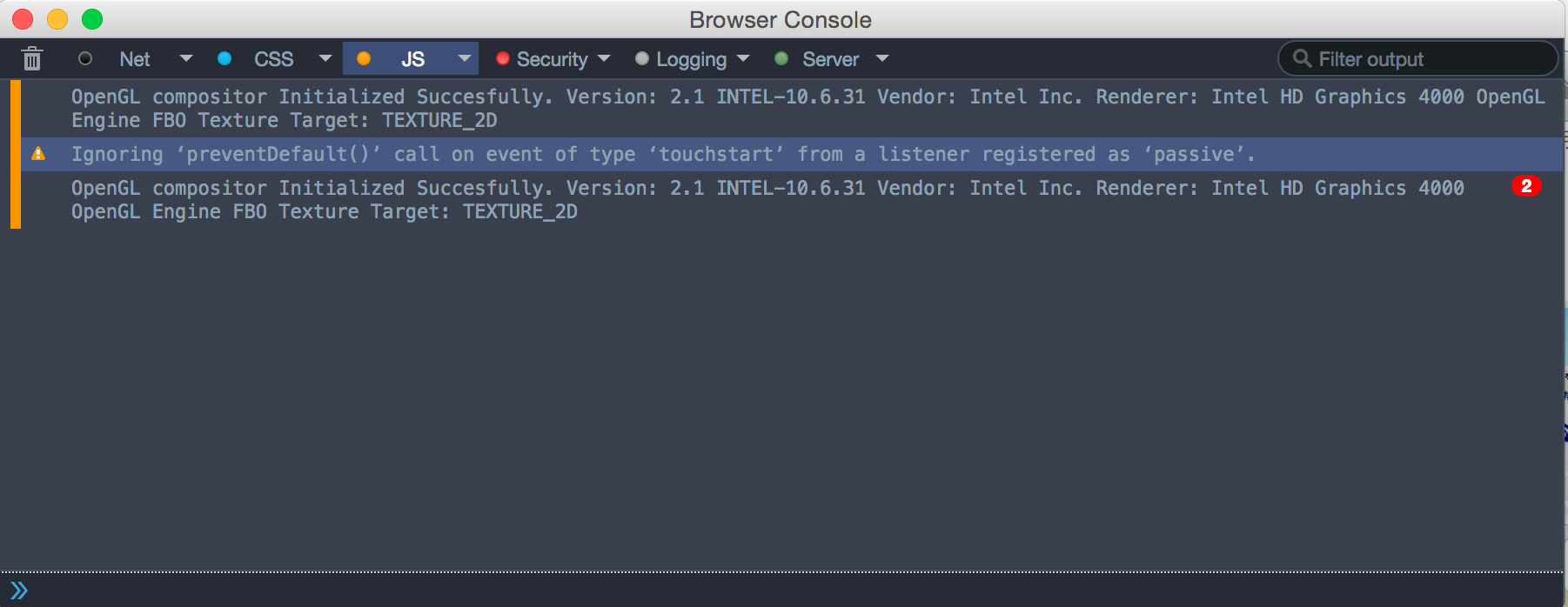Toggle the Server filter button
Screen dimensions: 1568x607
(830, 59)
